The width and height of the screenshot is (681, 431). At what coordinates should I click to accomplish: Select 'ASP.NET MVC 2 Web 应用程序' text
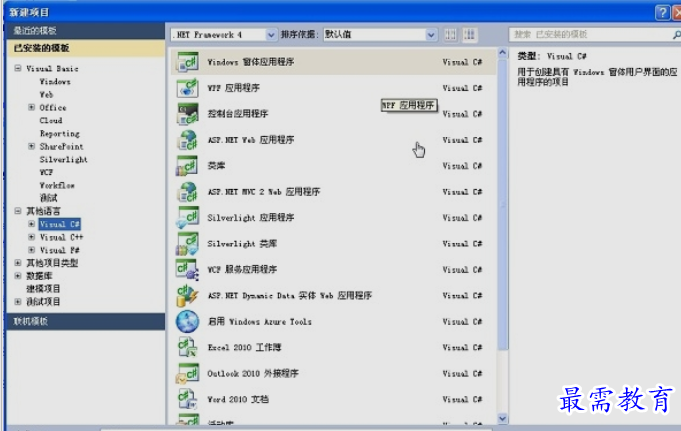pos(264,192)
